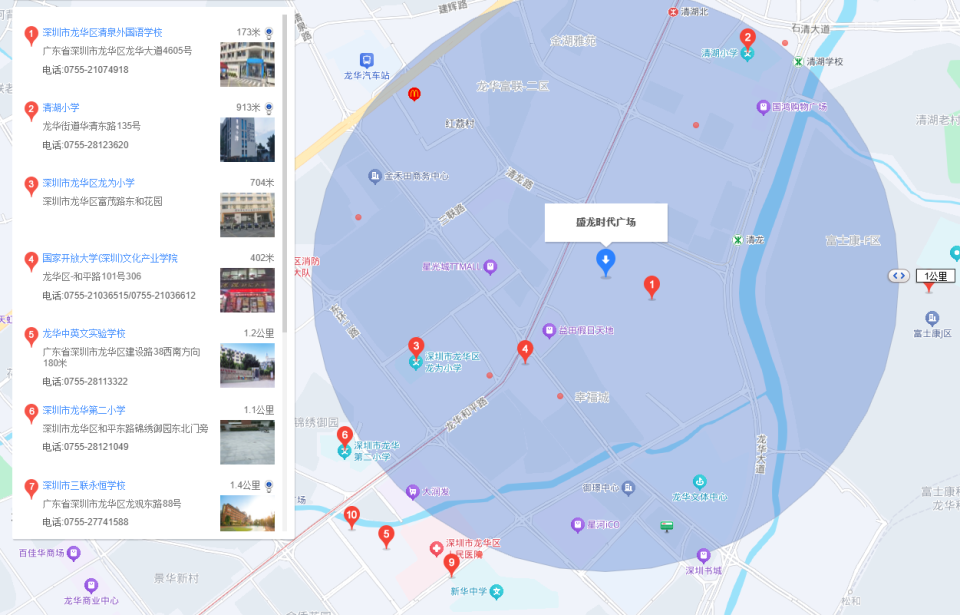This screenshot has width=960, height=615.
Task: Click the 清湖学校 metro station icon
Action: [798, 61]
